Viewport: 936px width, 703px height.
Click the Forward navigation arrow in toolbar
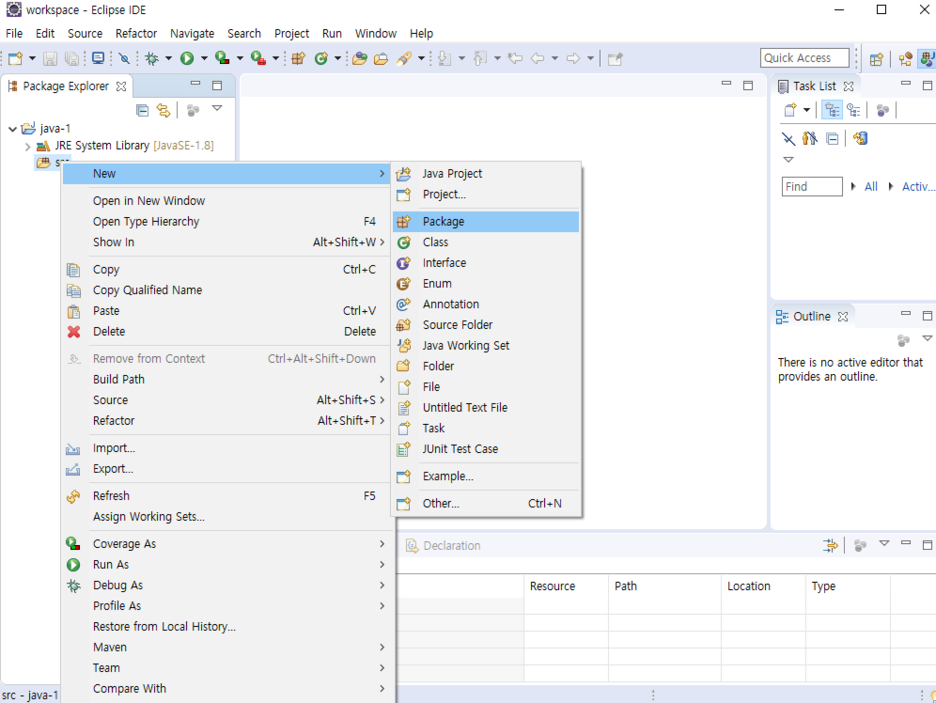click(x=573, y=58)
